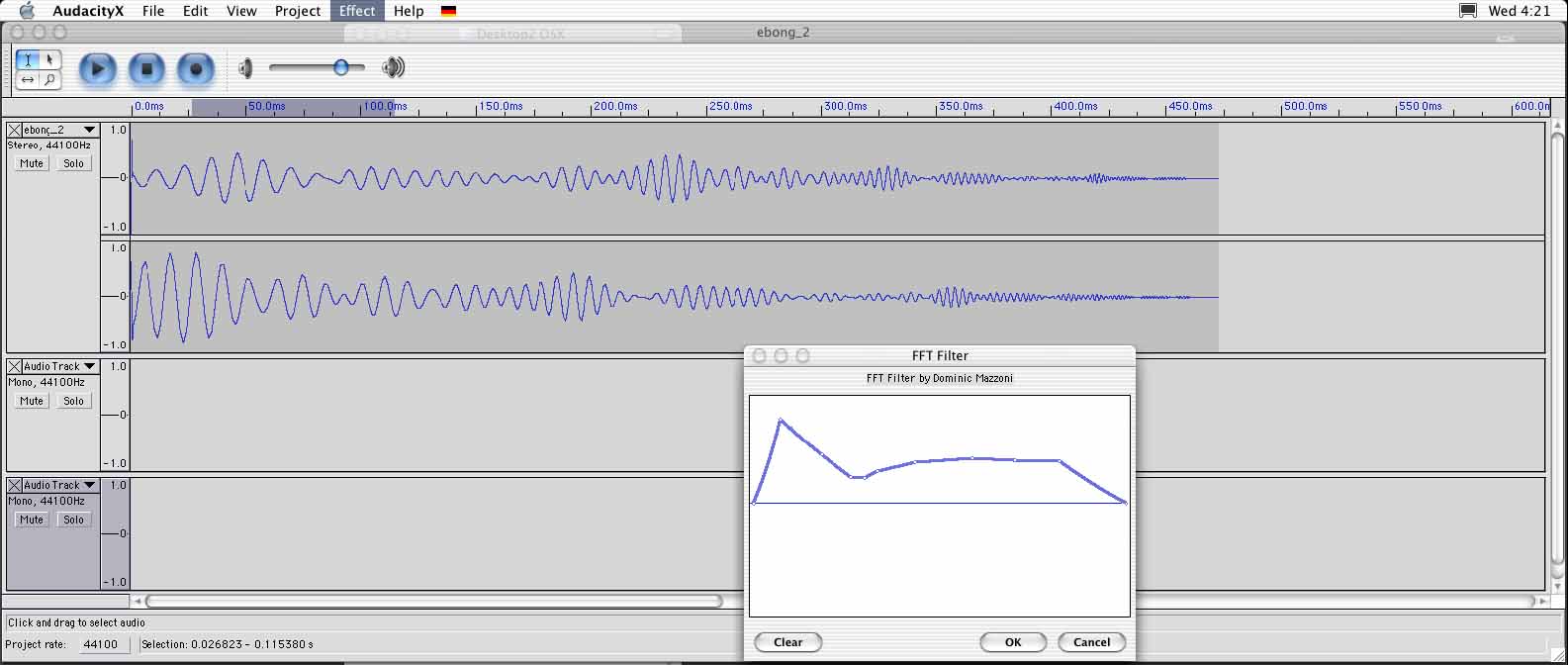Viewport: 1568px width, 665px height.
Task: Click the Wed 4:21 menu bar clock
Action: tap(1520, 11)
